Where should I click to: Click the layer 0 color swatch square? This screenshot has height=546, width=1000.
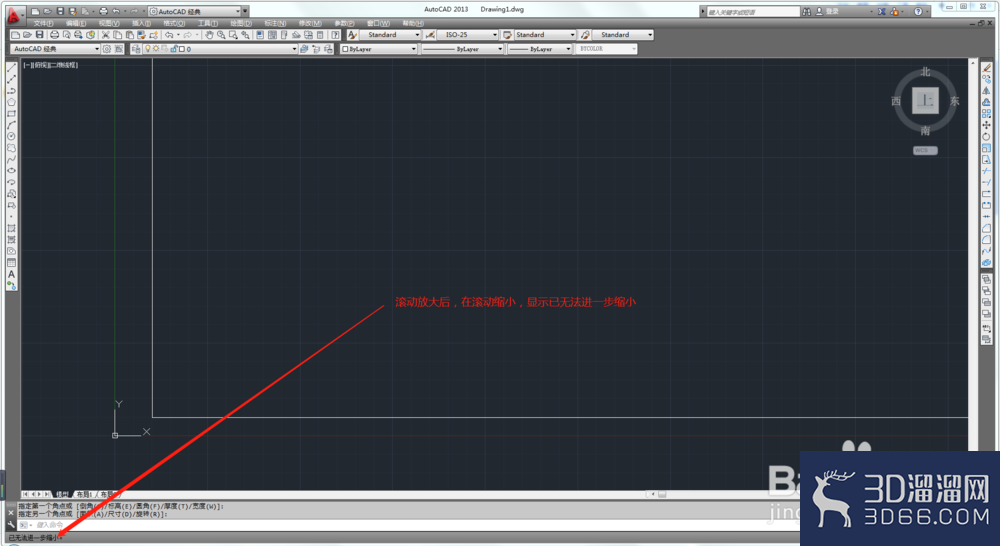pyautogui.click(x=182, y=48)
